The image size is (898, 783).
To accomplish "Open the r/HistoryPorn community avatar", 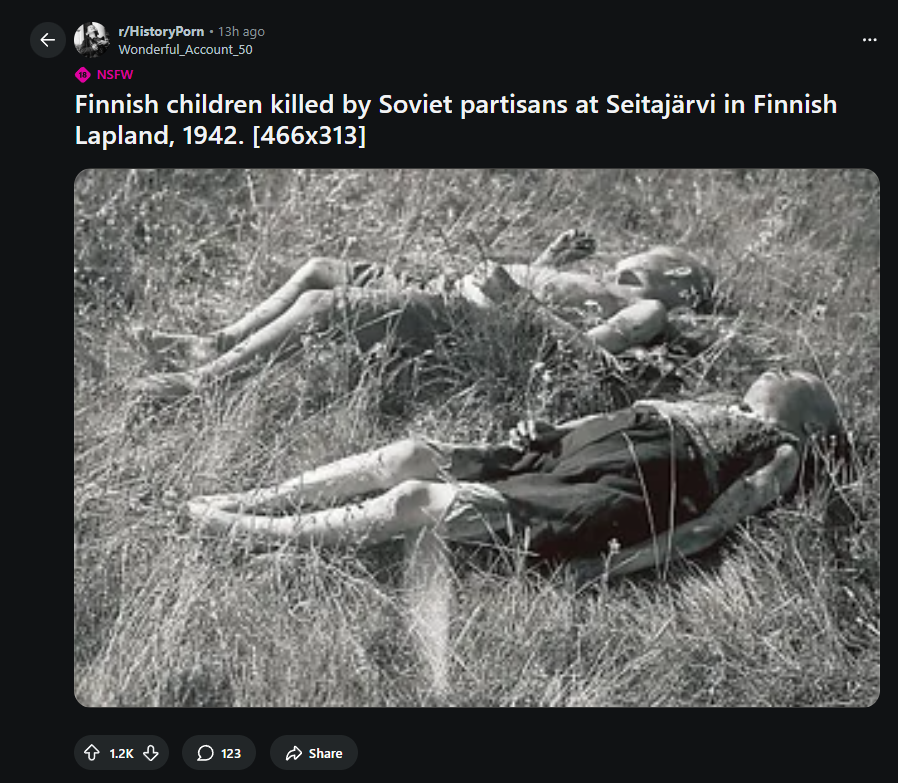I will pos(92,40).
